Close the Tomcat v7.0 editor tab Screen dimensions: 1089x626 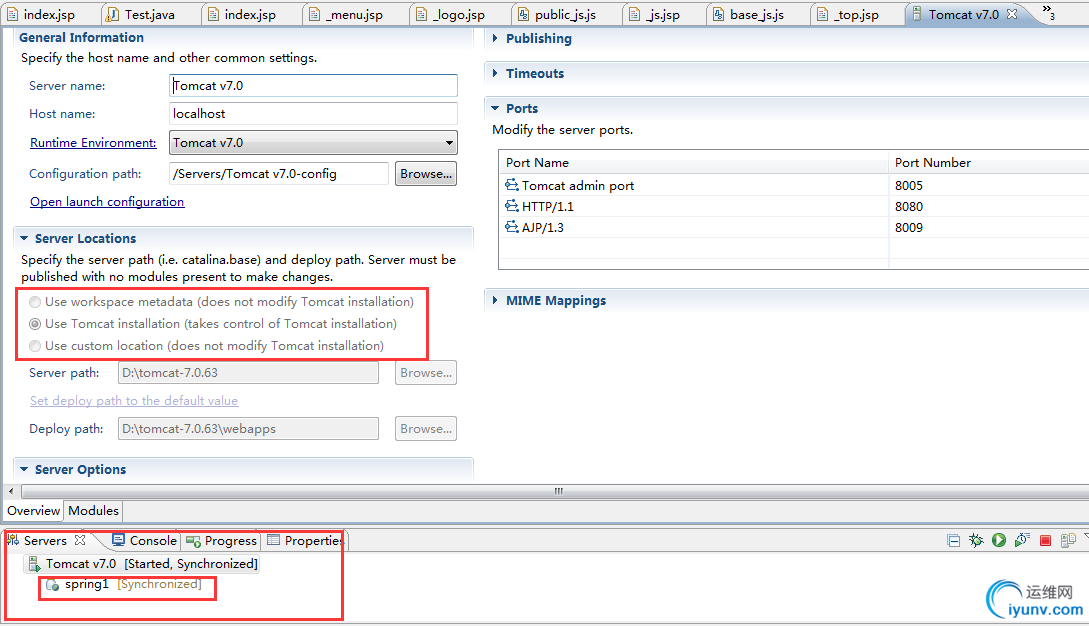click(x=1012, y=14)
